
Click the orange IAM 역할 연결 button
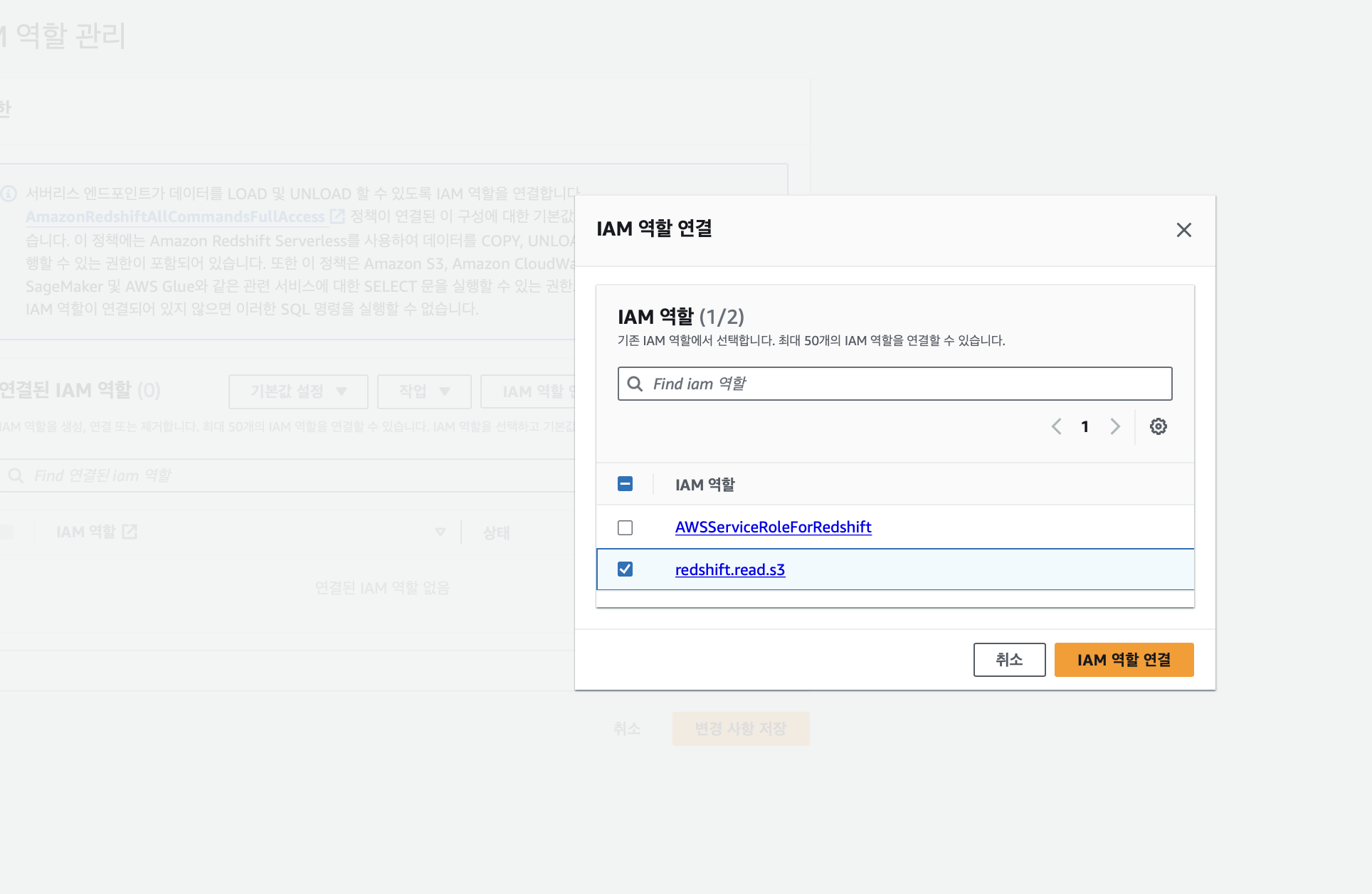(1124, 660)
